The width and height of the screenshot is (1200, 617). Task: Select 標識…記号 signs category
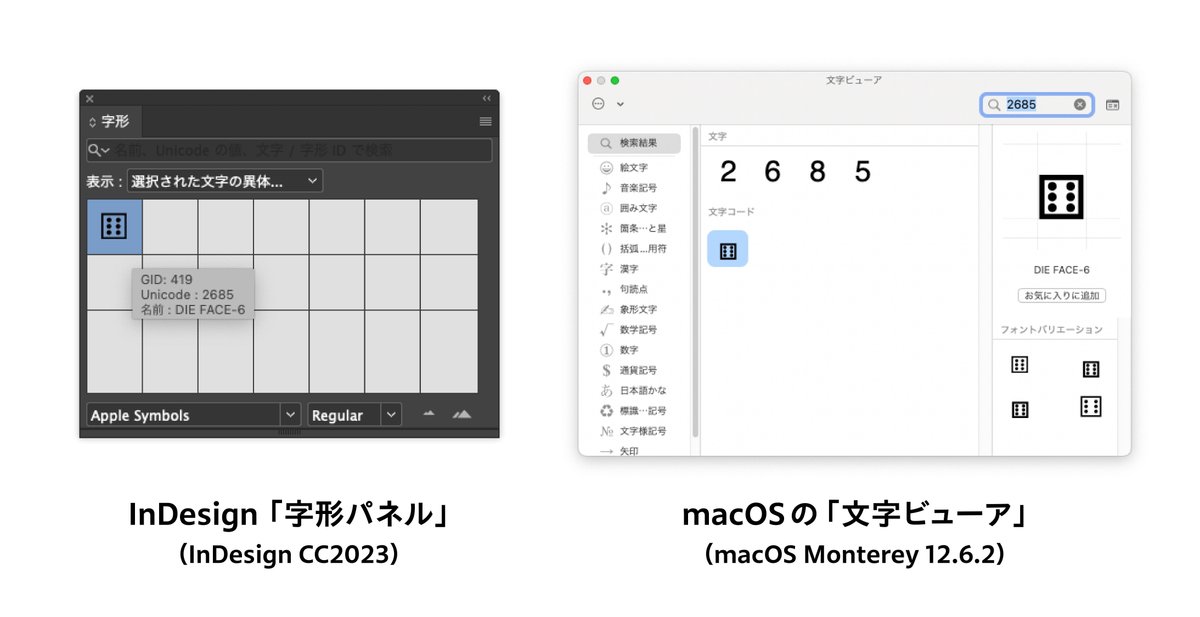click(x=634, y=410)
